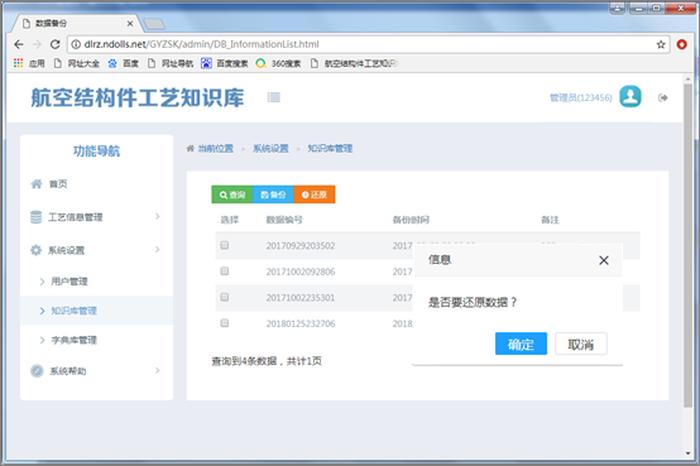Open 用户管理 in the sidebar
This screenshot has height=466, width=700.
[x=69, y=281]
